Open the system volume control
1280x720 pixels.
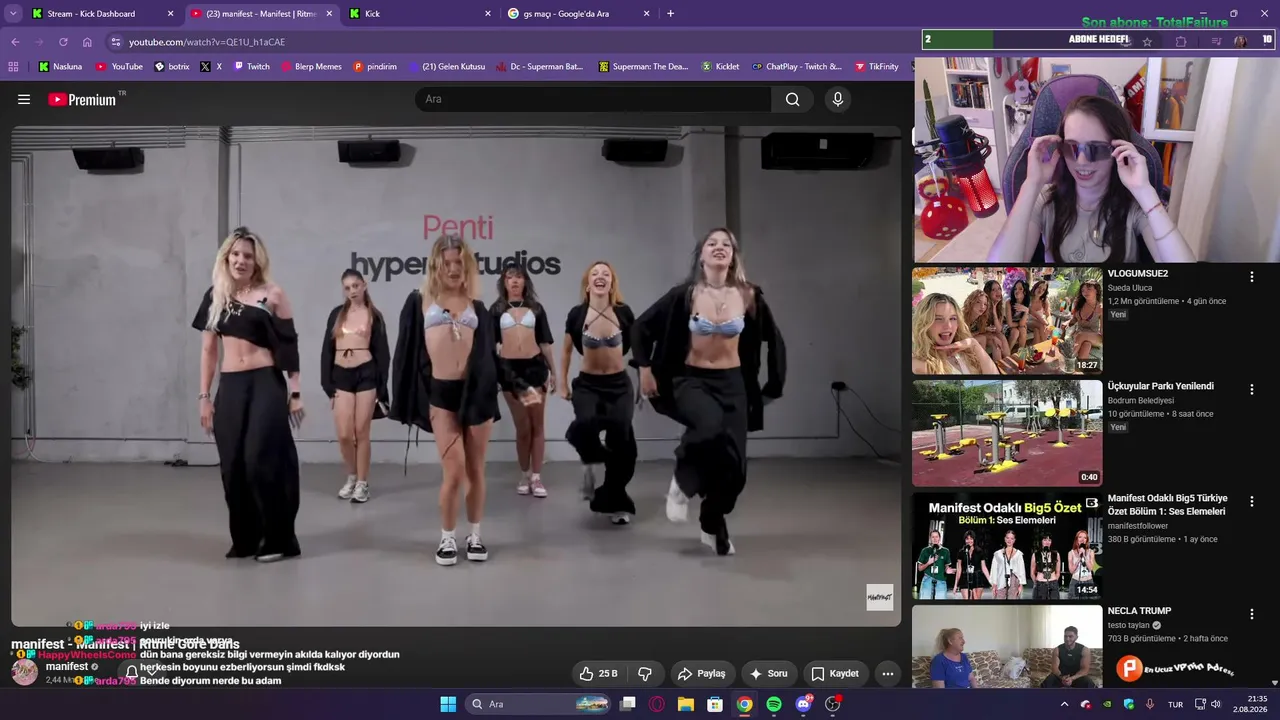pyautogui.click(x=1216, y=704)
